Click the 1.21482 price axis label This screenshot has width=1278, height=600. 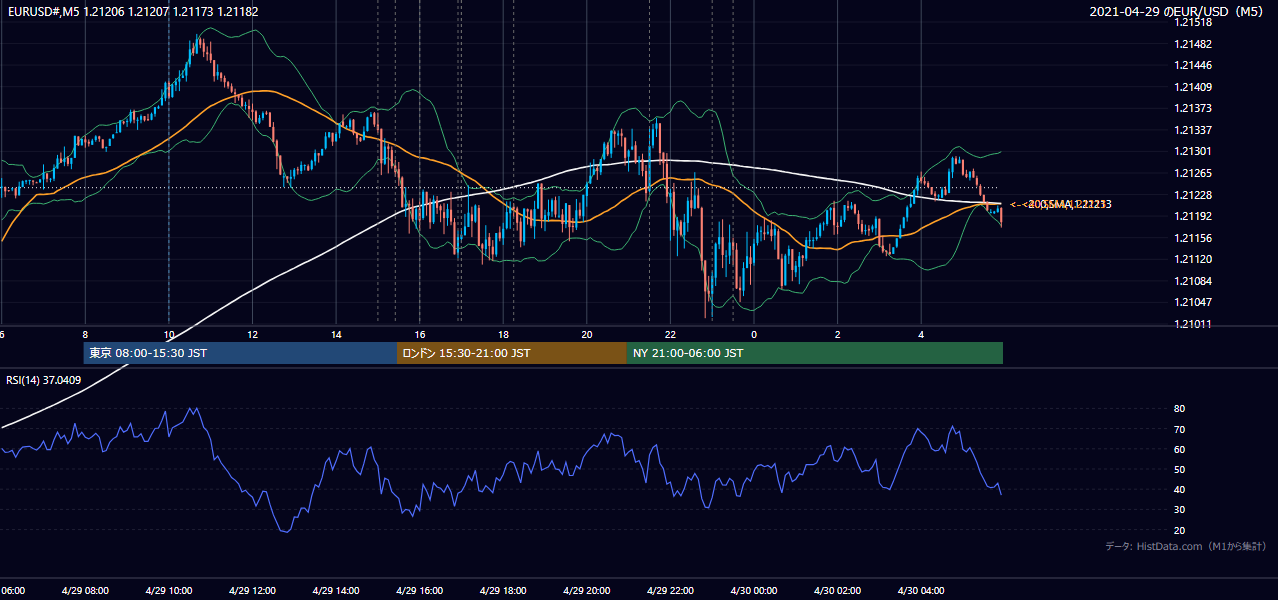coord(1194,44)
